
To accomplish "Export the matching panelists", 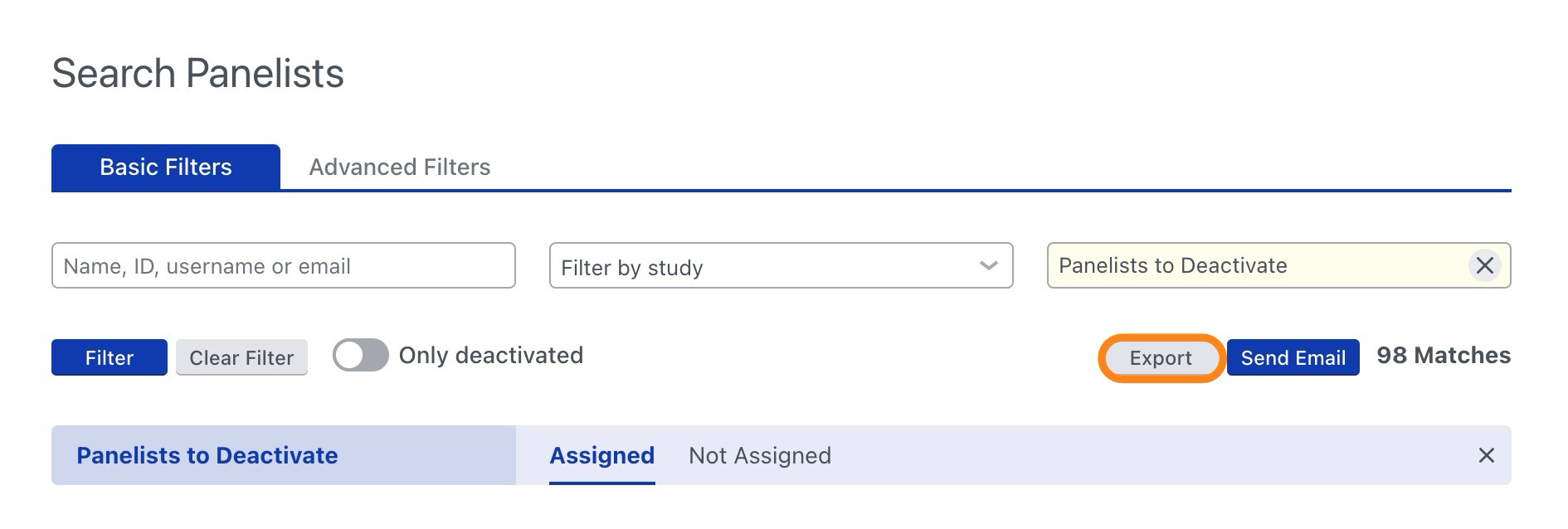I will coord(1161,357).
